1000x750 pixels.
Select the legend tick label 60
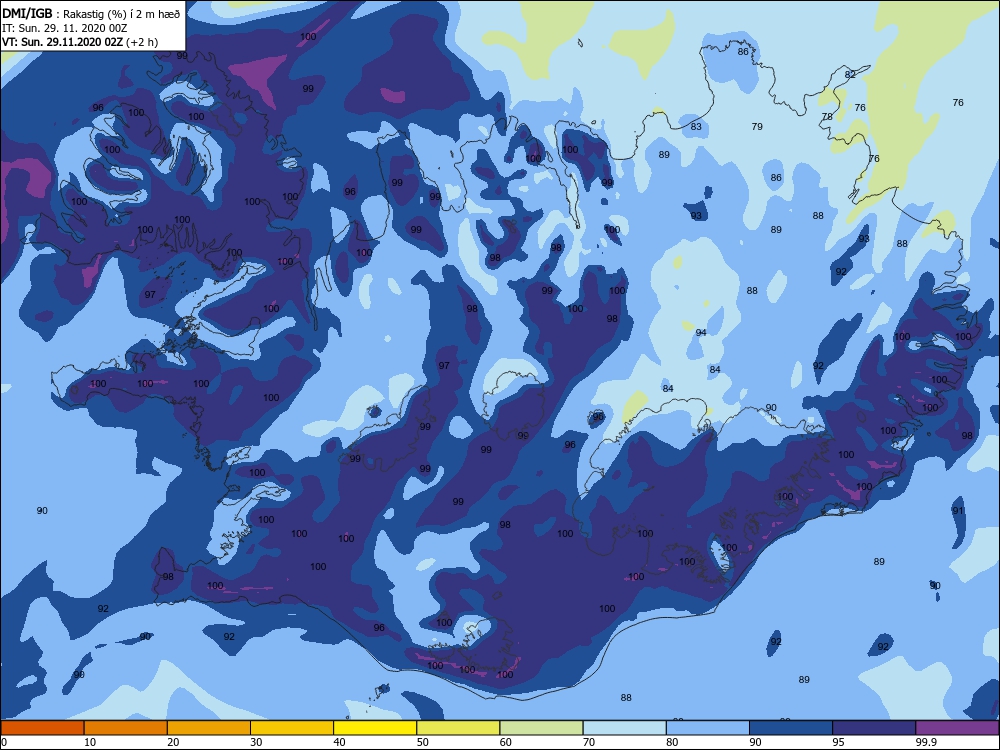(x=506, y=742)
